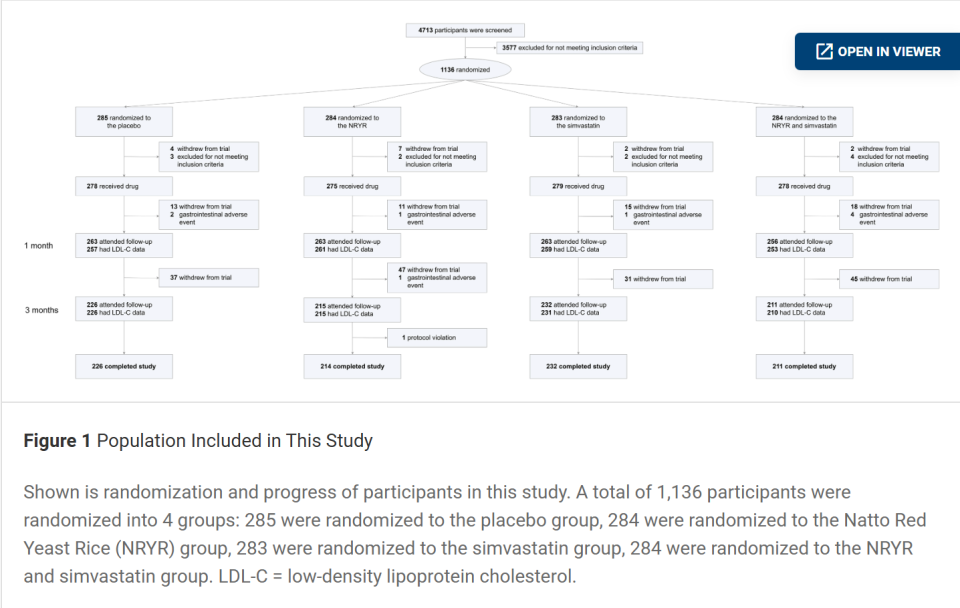
Task: Click the '3 months' timepoint label
Action: coord(42,310)
